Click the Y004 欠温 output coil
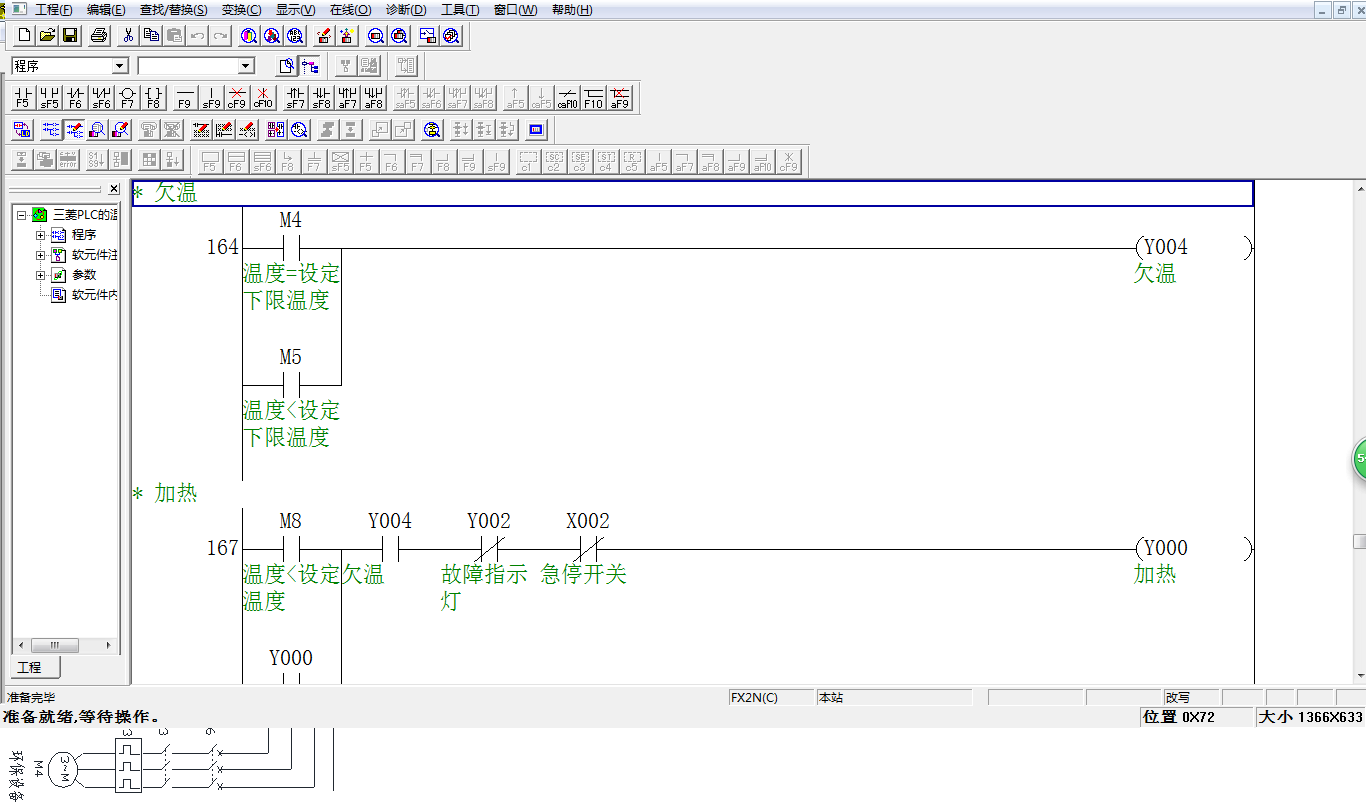Viewport: 1366px width, 804px height. (1194, 248)
